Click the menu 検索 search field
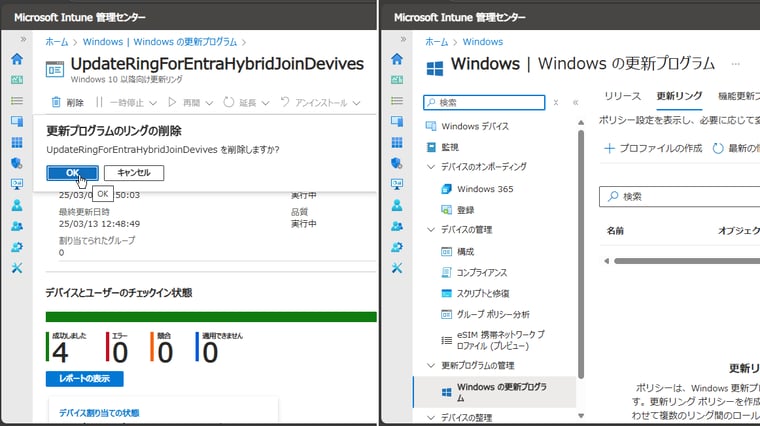This screenshot has width=760, height=426. [x=484, y=102]
